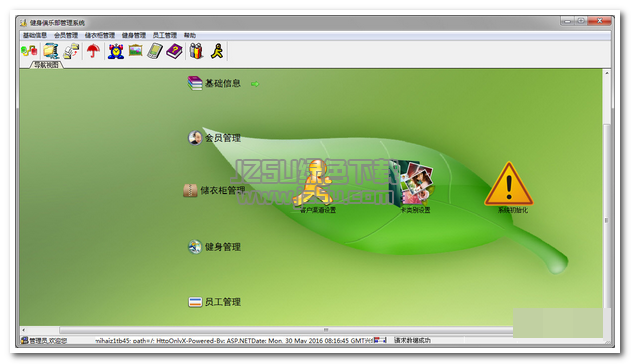The width and height of the screenshot is (631, 364).
Task: Open the 储衣柜管理 menu in menu bar
Action: tap(100, 35)
